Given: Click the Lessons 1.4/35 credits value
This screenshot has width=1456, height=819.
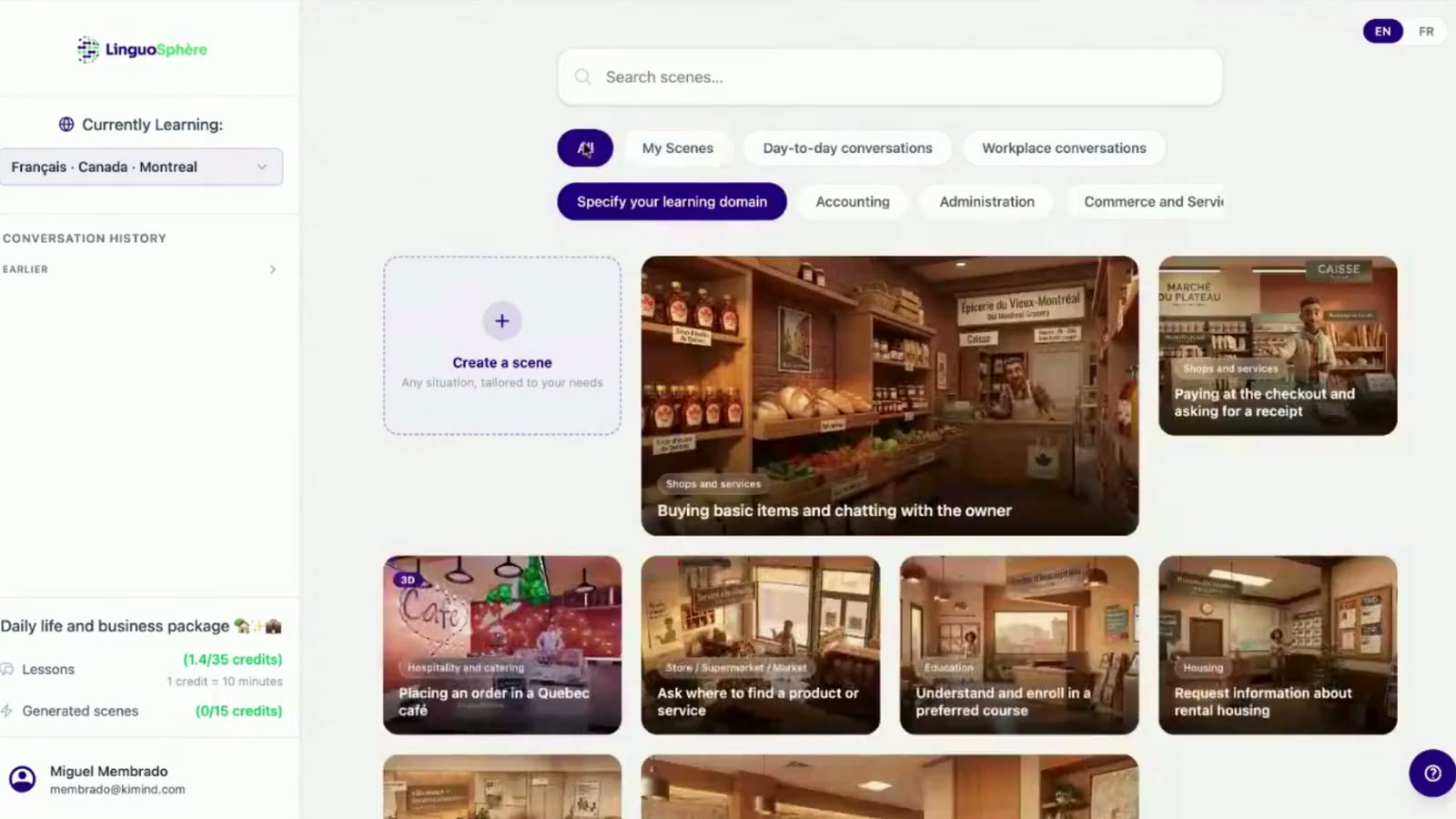Looking at the screenshot, I should (233, 660).
